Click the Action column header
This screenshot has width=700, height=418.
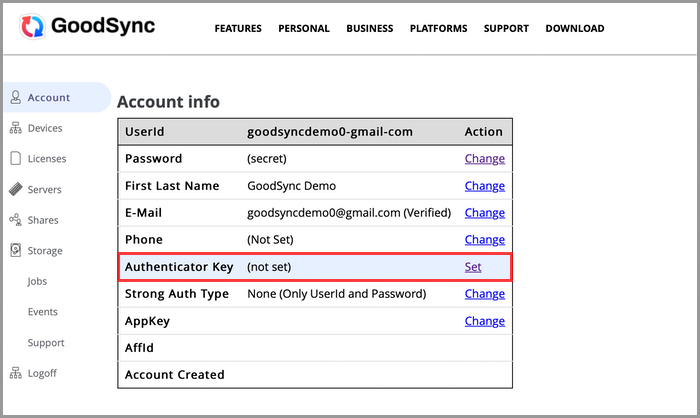[x=483, y=132]
